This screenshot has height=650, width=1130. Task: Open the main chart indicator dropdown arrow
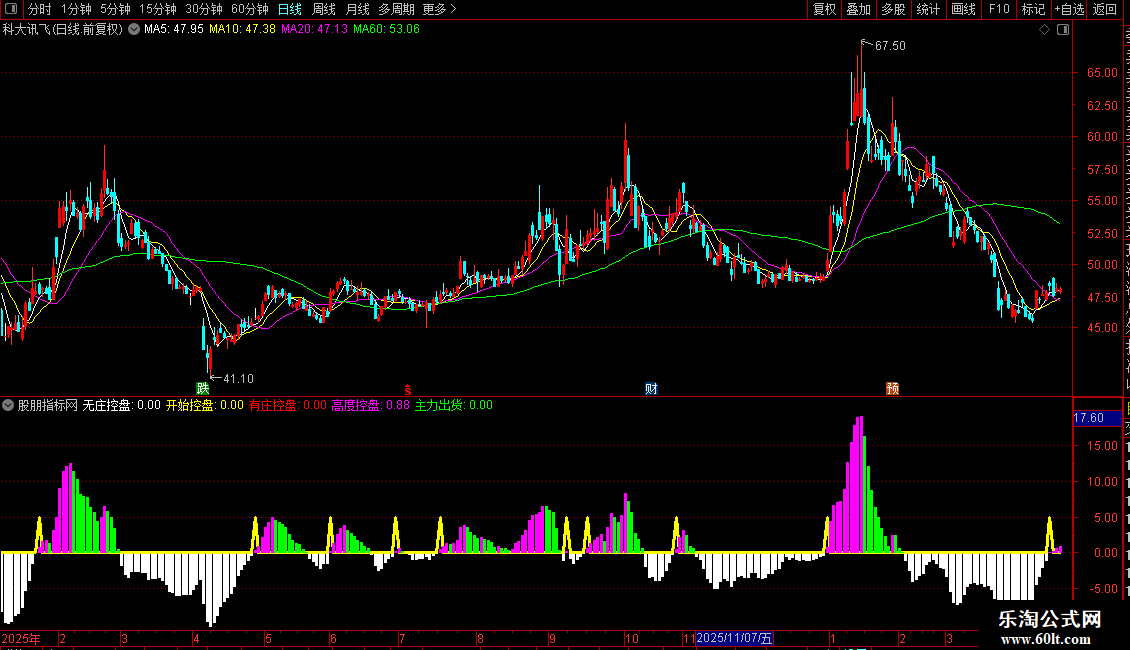pos(134,30)
